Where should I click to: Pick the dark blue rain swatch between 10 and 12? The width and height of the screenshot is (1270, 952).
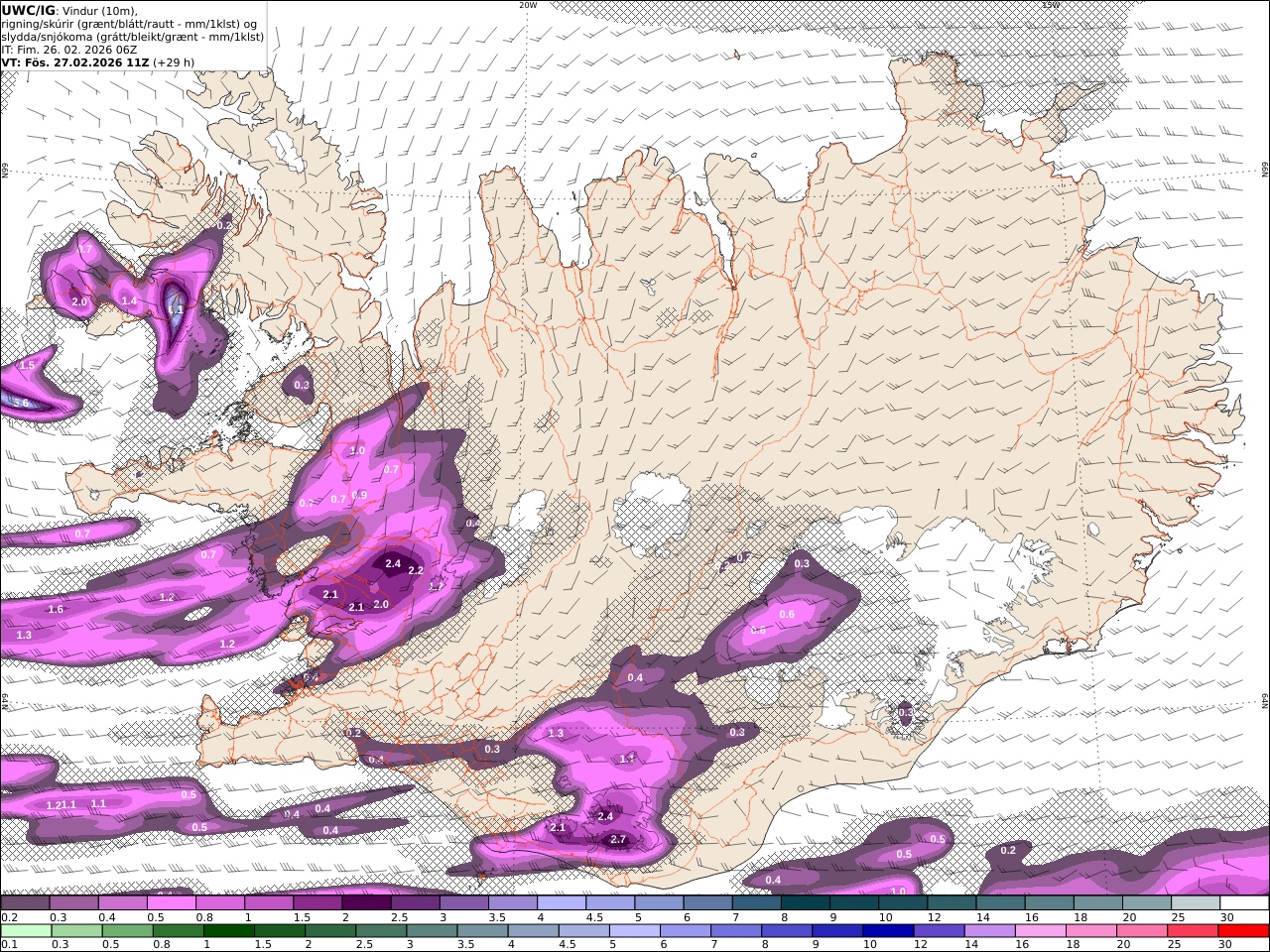pos(888,931)
